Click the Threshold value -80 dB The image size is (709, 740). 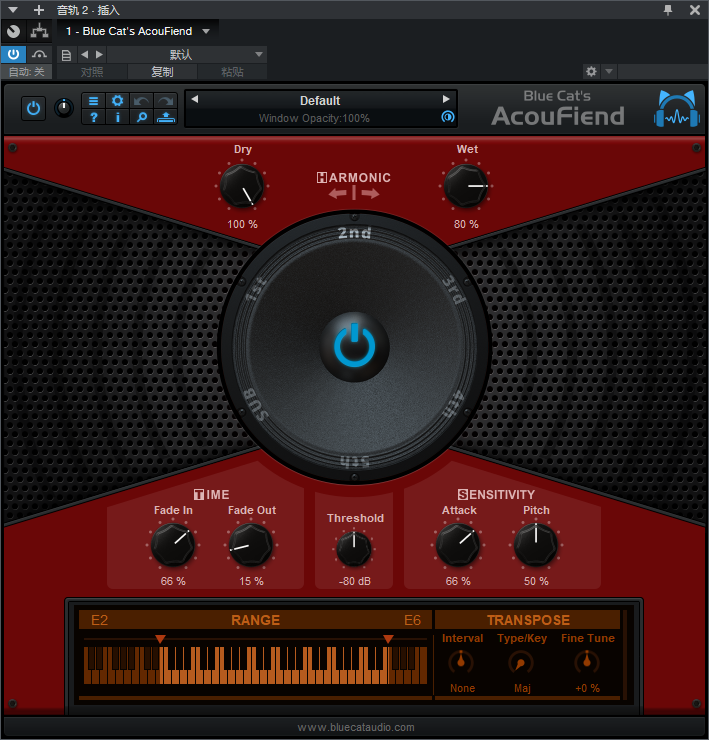pos(354,581)
